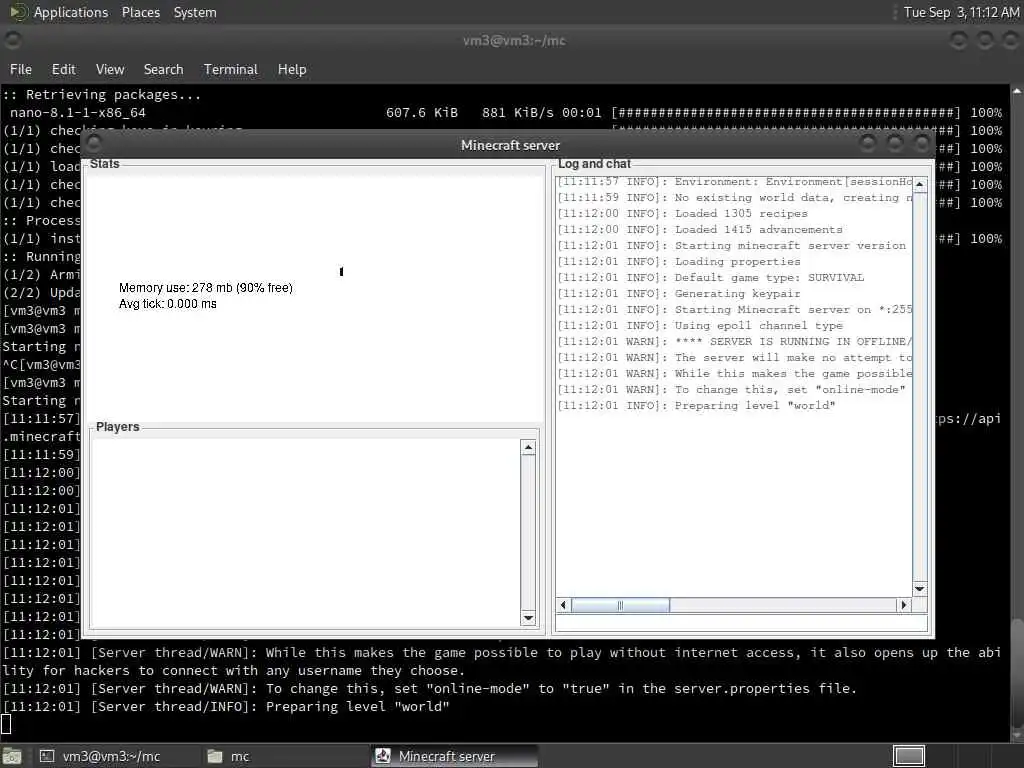1024x768 pixels.
Task: Minimize the Minecraft server window
Action: pos(867,143)
